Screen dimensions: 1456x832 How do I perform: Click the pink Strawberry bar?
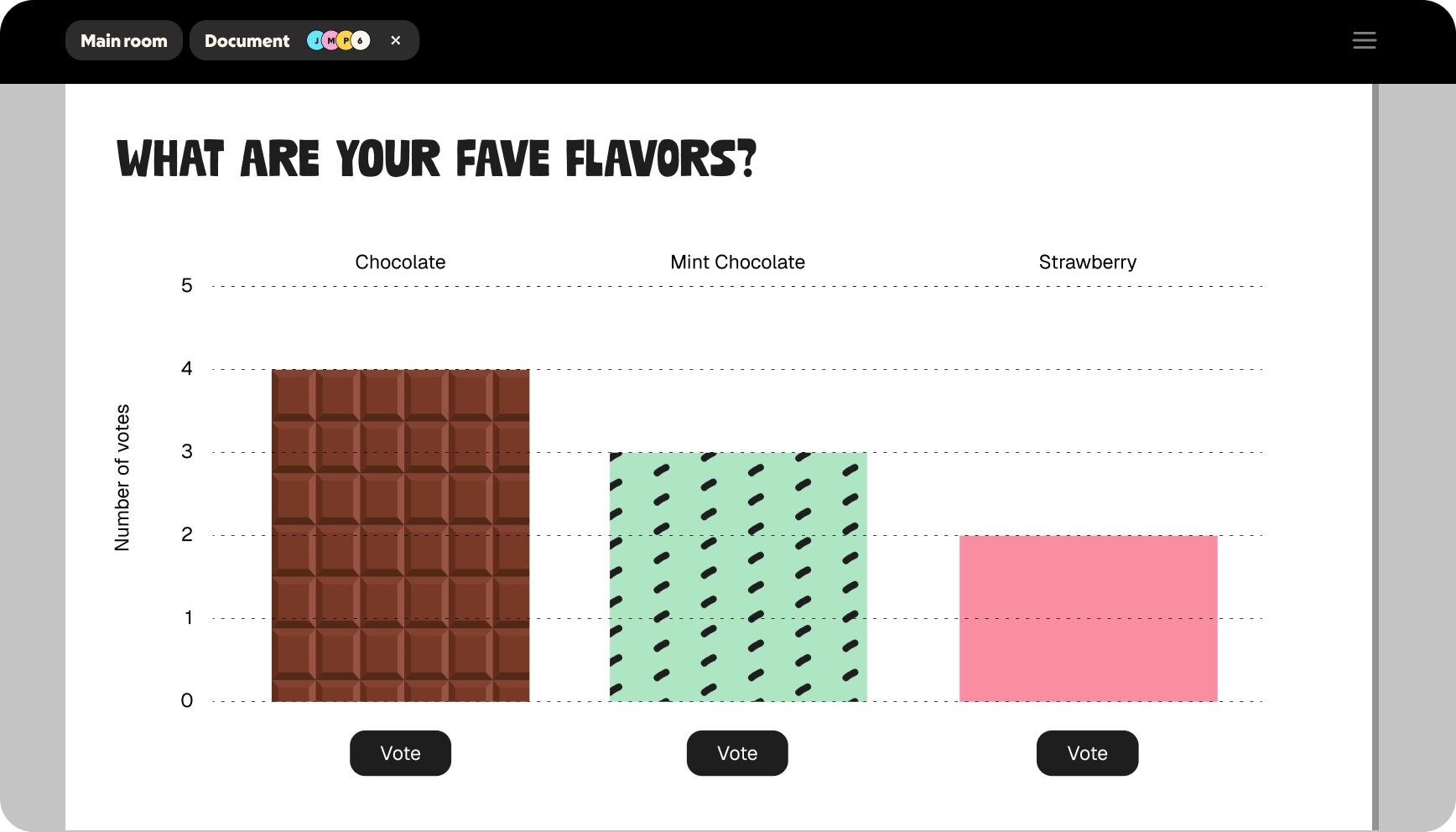(x=1088, y=618)
